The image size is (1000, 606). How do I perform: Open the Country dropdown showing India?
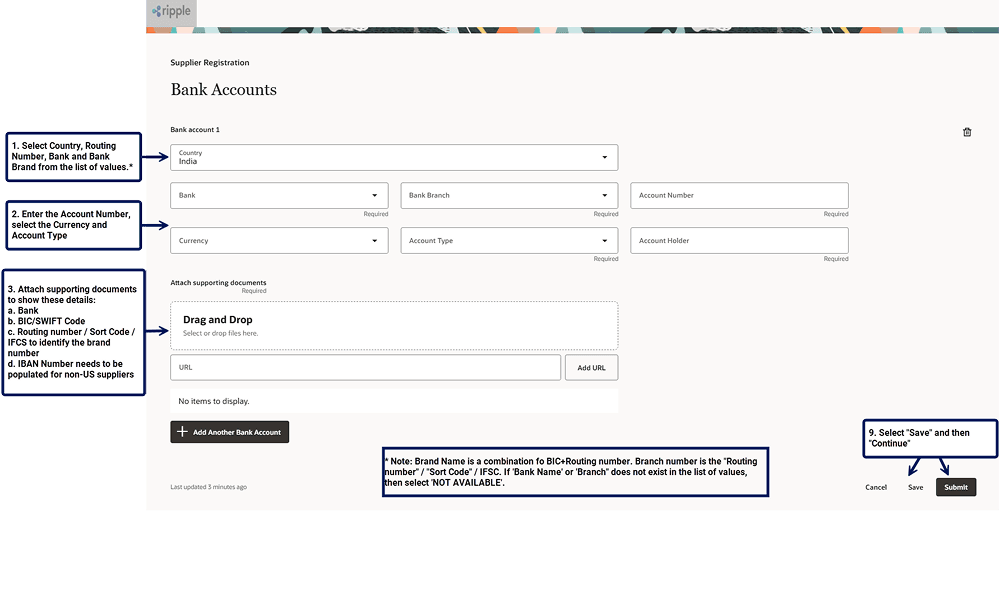pyautogui.click(x=393, y=156)
